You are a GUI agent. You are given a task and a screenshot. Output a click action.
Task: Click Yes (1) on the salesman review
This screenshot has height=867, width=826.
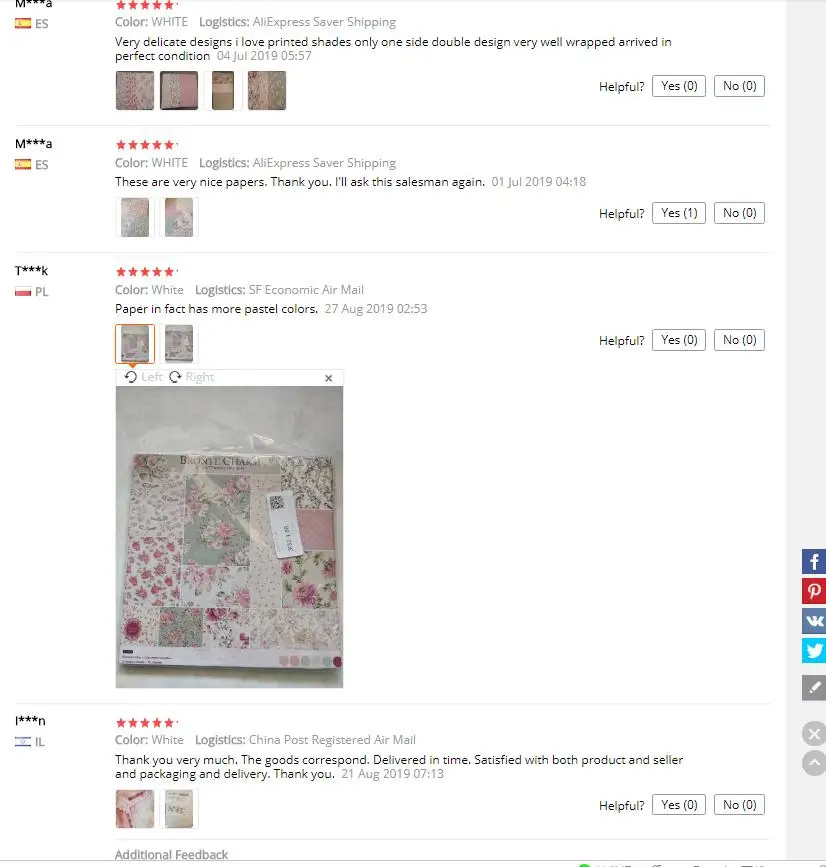(x=679, y=213)
